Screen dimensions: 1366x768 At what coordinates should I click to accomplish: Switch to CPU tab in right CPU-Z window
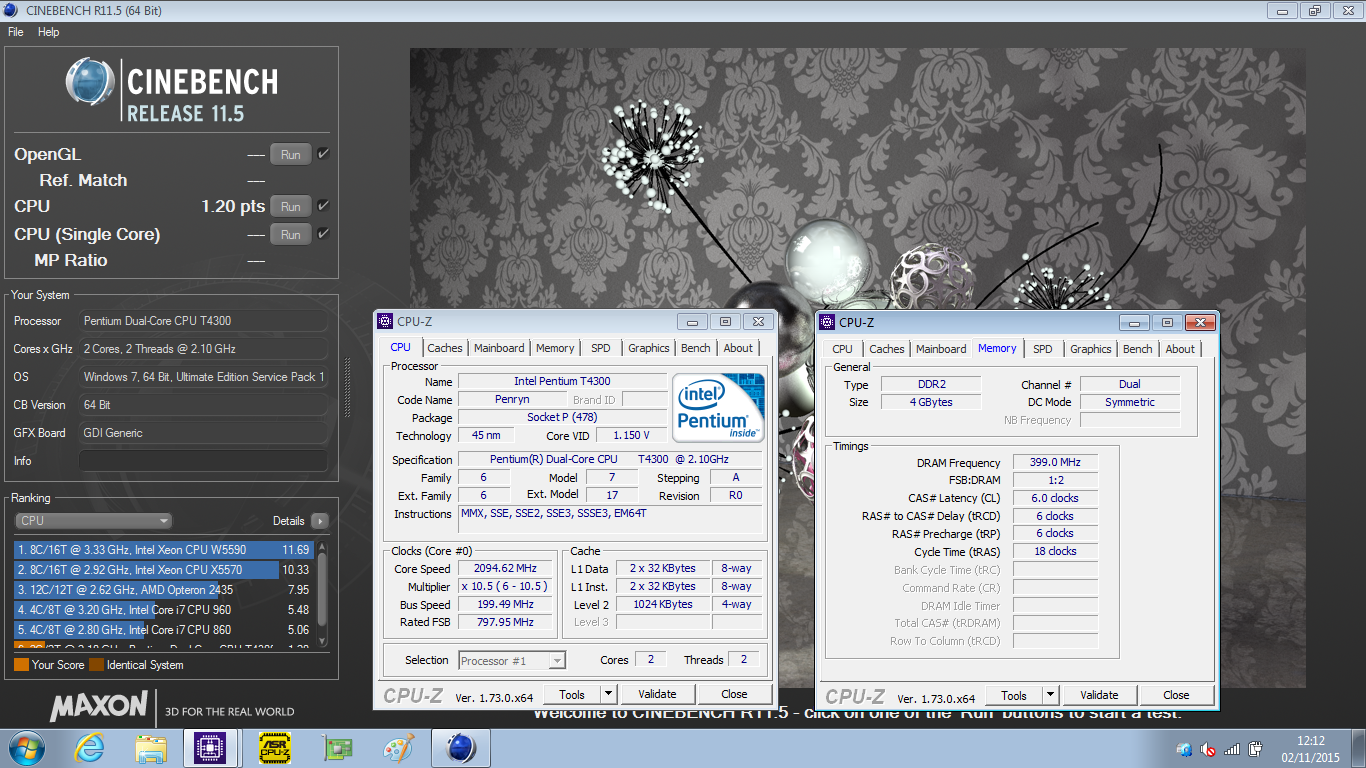(x=843, y=349)
